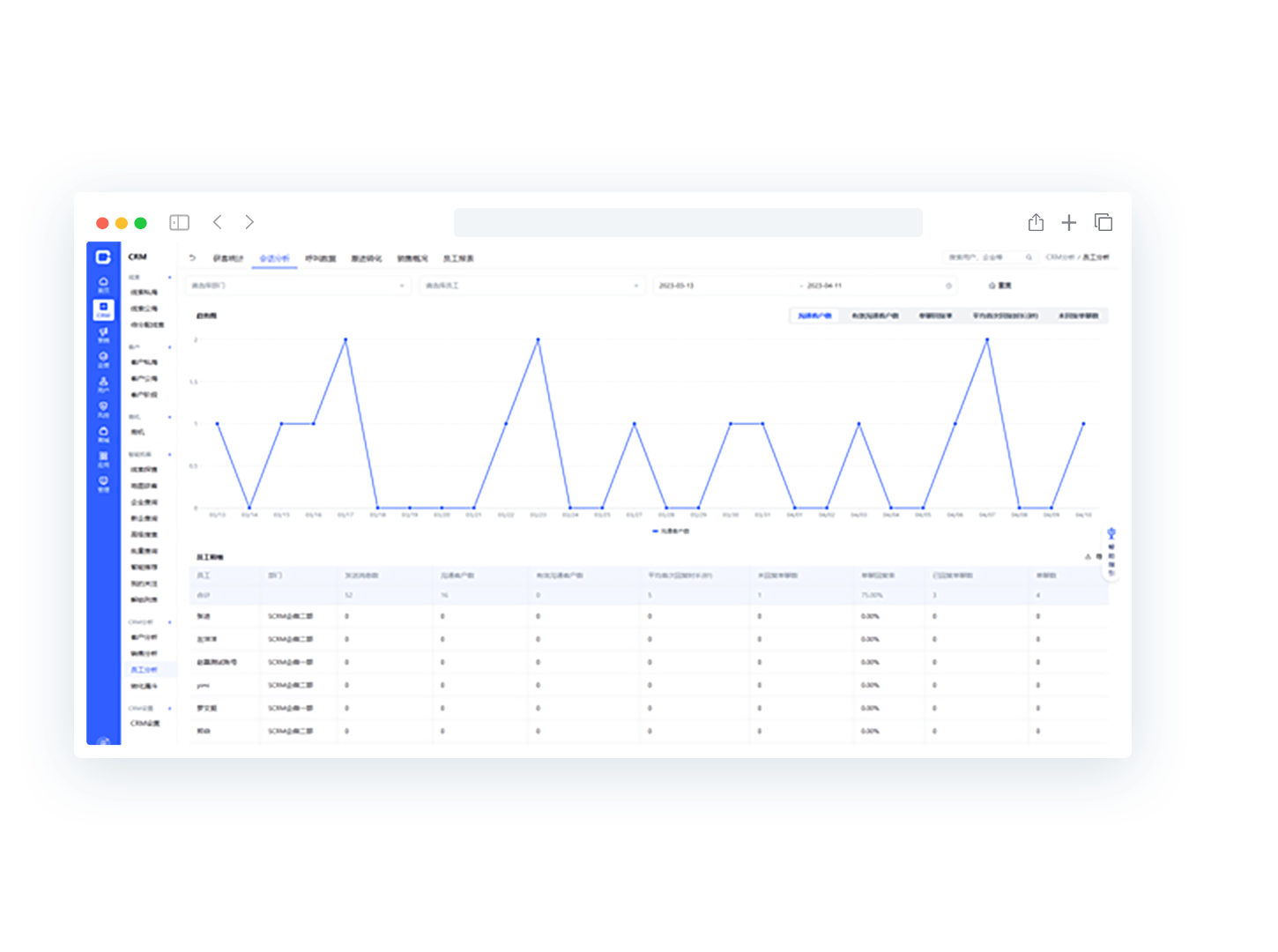Click the end date 2023-04-11 field
Image resolution: width=1278 pixels, height=952 pixels.
point(824,286)
